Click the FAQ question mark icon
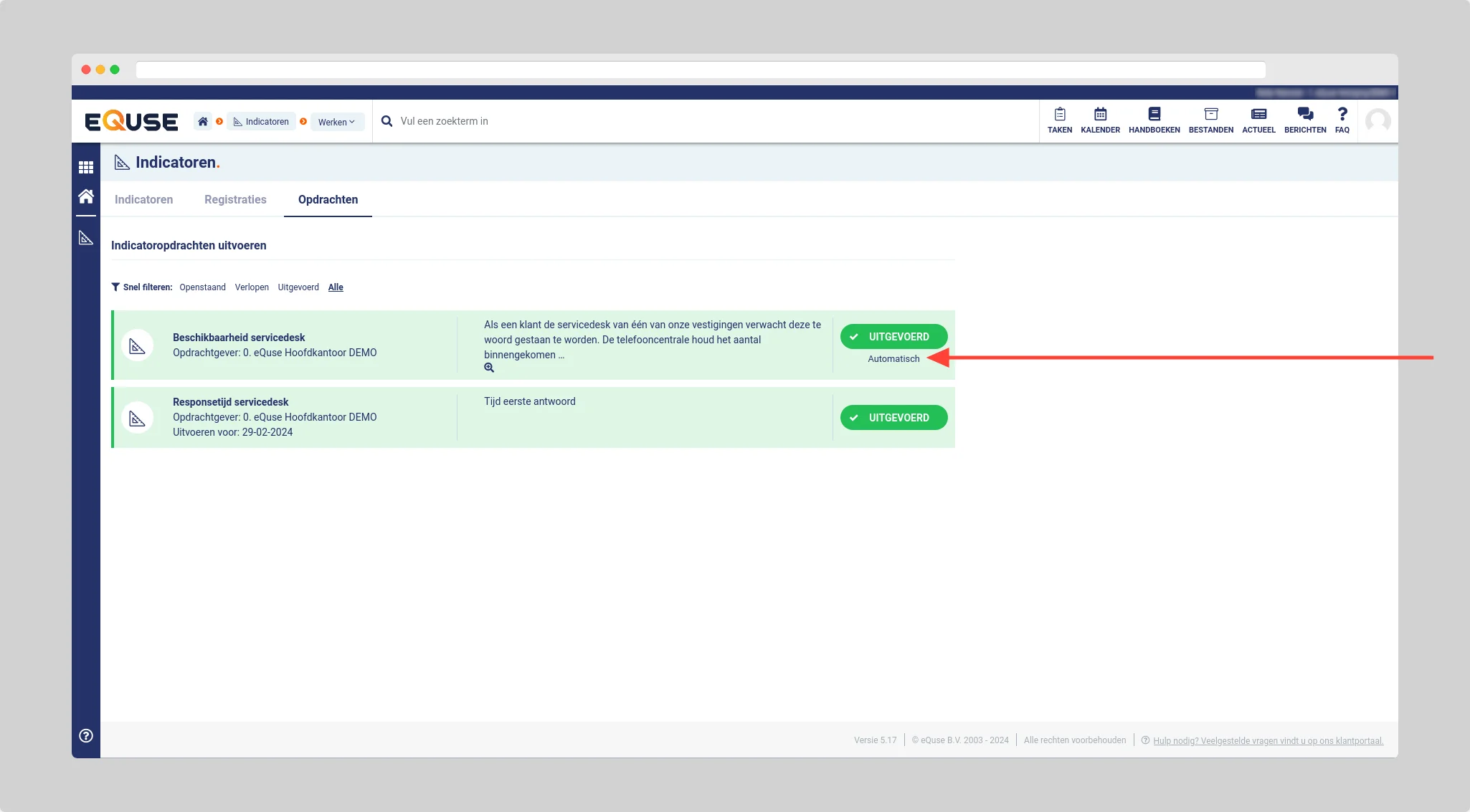The image size is (1470, 812). pyautogui.click(x=1342, y=115)
